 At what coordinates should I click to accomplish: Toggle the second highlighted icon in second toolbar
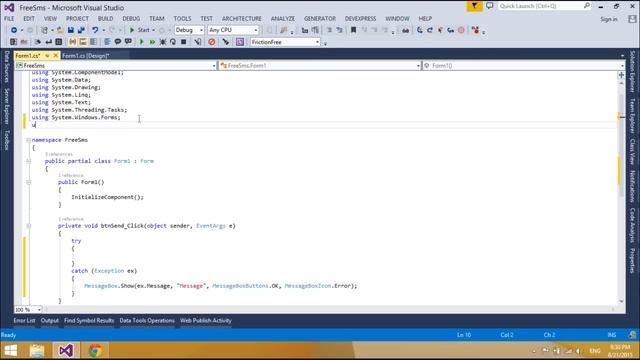pyautogui.click(x=83, y=42)
